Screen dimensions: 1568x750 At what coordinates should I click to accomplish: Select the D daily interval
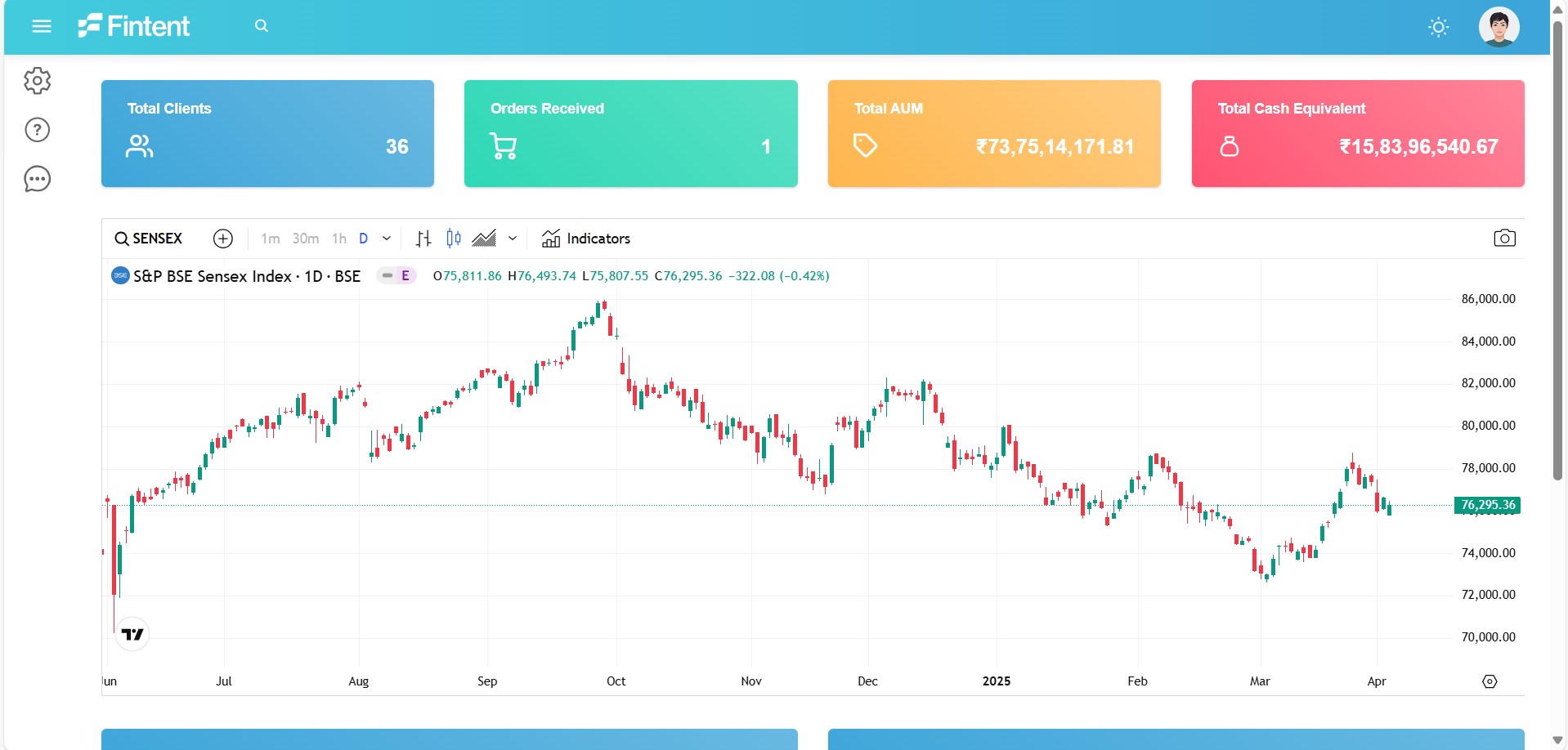point(364,239)
